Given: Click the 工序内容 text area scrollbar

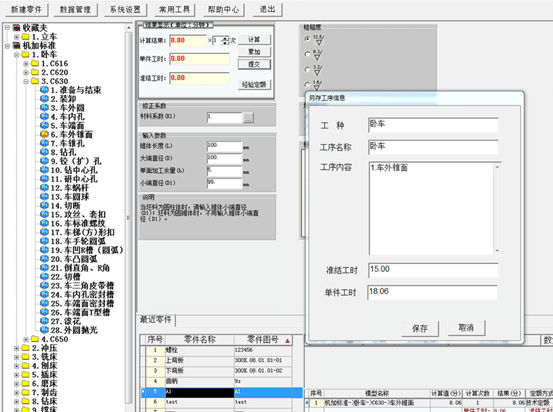Looking at the screenshot, I should pos(497,208).
